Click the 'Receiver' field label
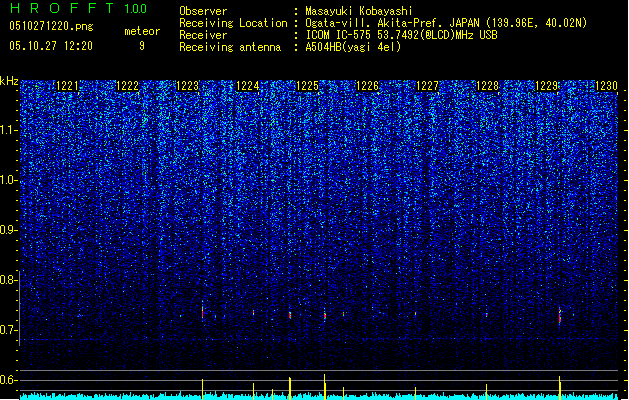629x400 pixels. click(203, 35)
